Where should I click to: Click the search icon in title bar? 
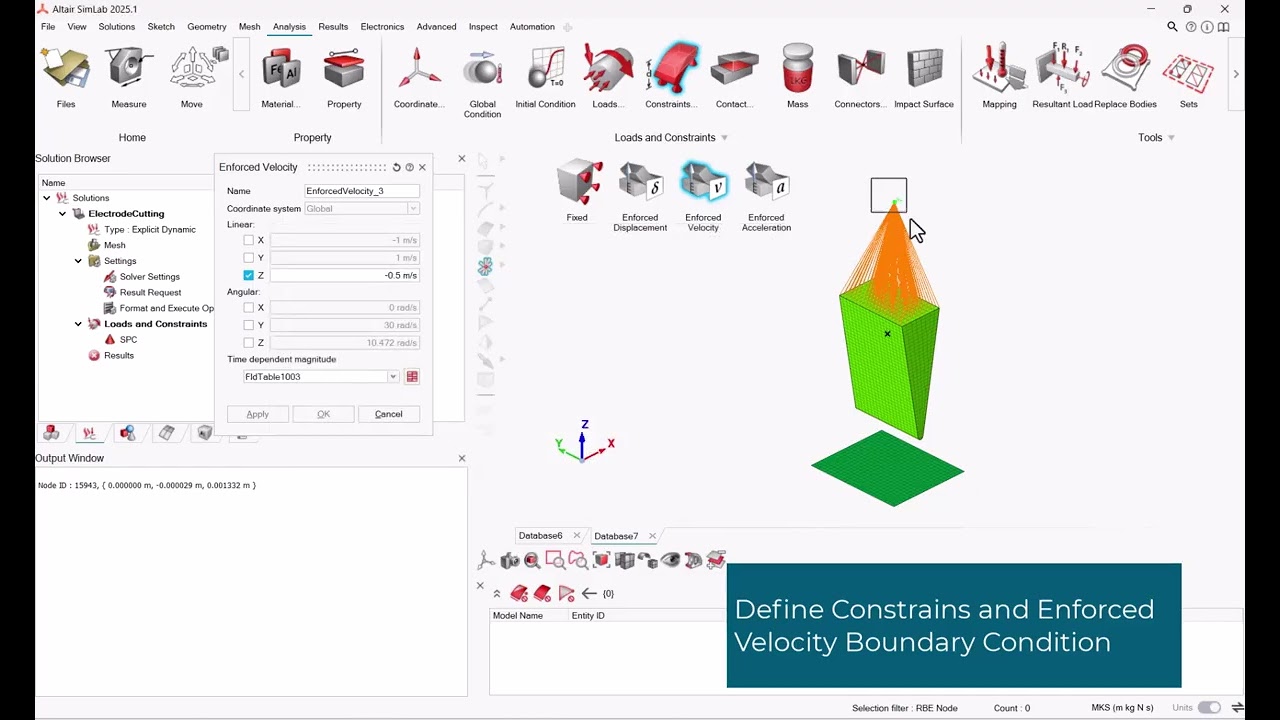pos(1172,27)
